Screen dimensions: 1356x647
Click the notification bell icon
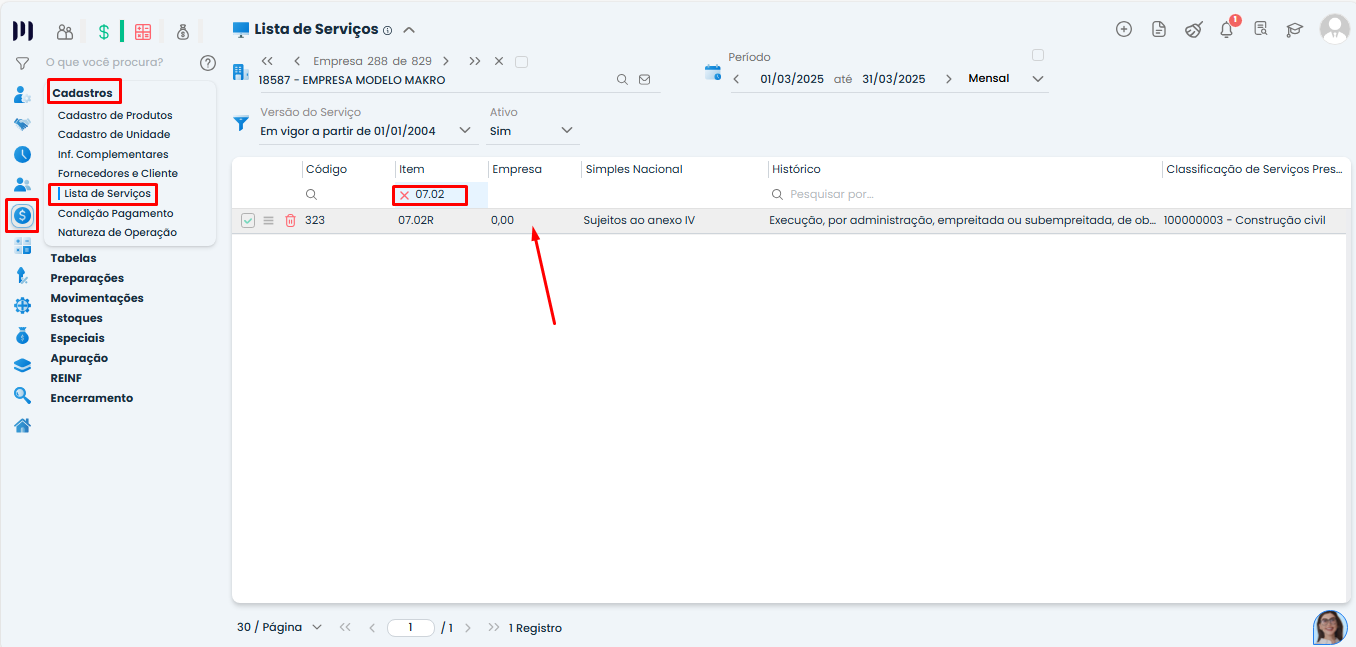coord(1226,30)
